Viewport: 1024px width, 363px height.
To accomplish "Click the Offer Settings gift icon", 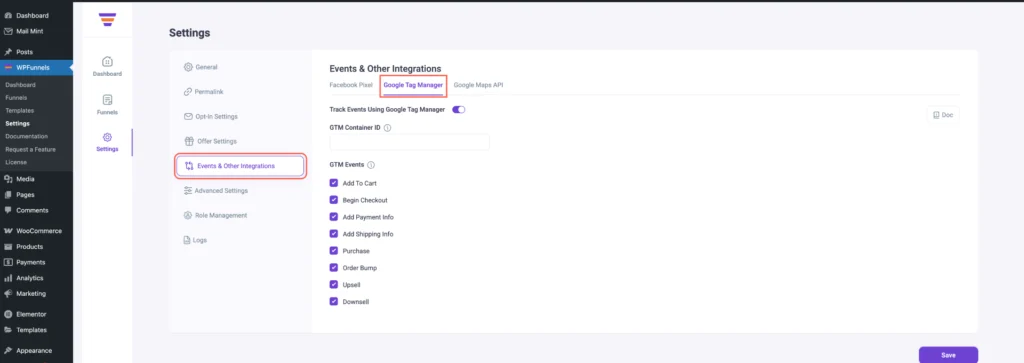I will [189, 141].
